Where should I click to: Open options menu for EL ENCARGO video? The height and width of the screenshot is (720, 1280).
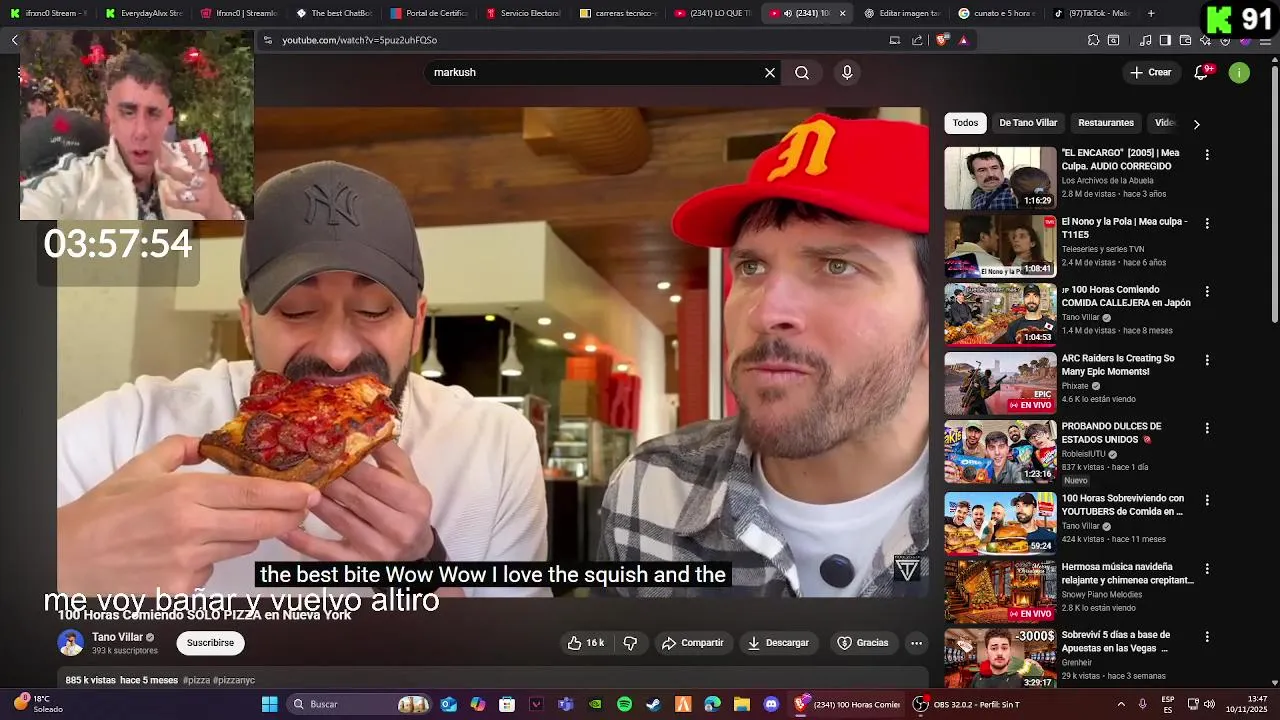coord(1207,155)
